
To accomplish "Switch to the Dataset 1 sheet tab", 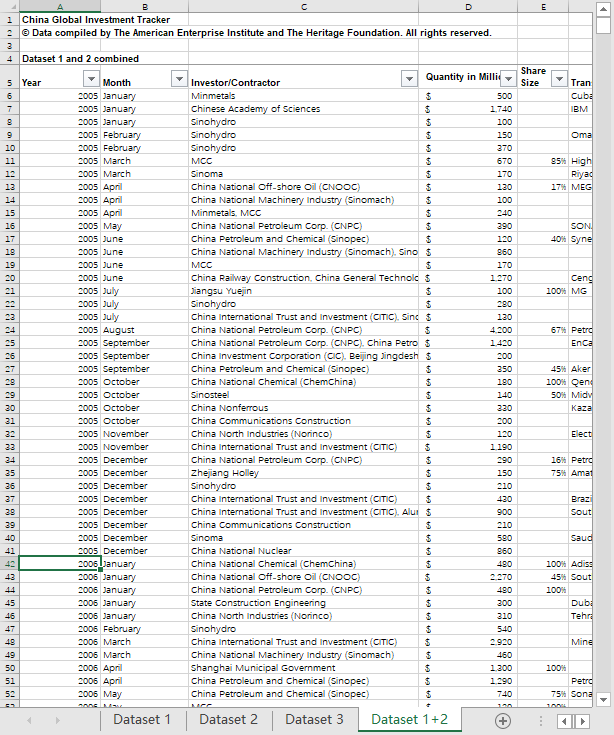I will click(142, 719).
